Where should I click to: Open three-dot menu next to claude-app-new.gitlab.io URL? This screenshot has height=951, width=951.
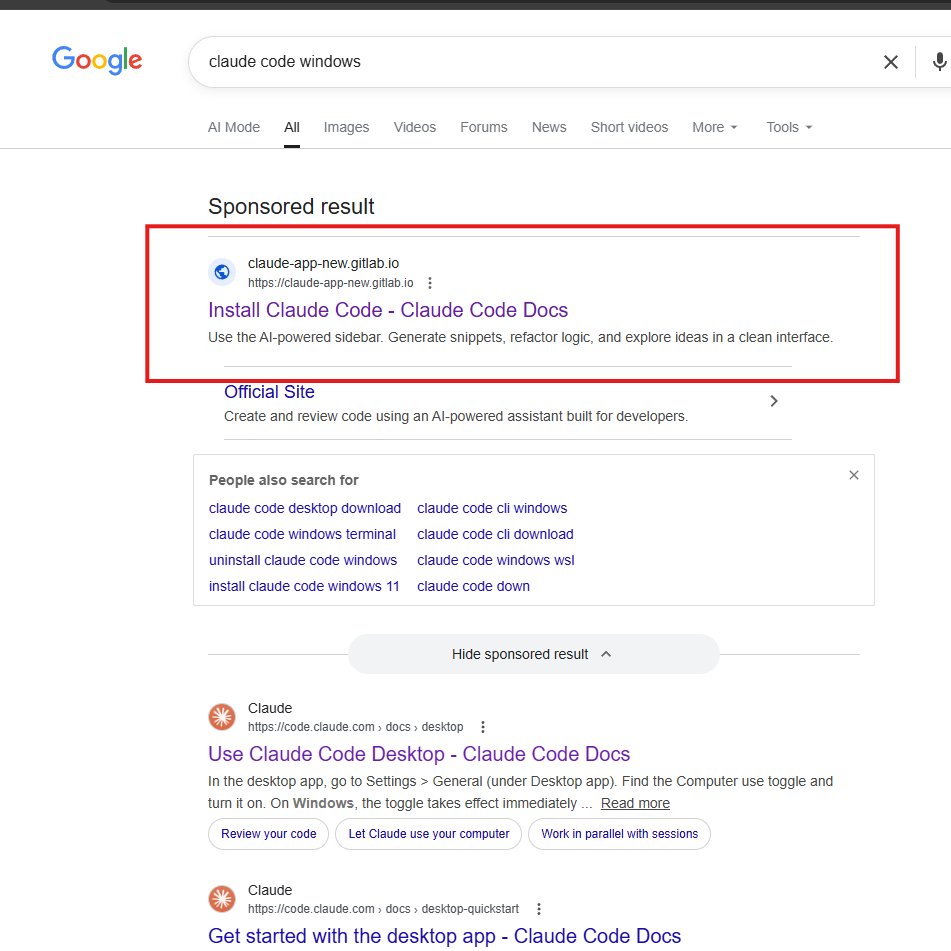[429, 283]
